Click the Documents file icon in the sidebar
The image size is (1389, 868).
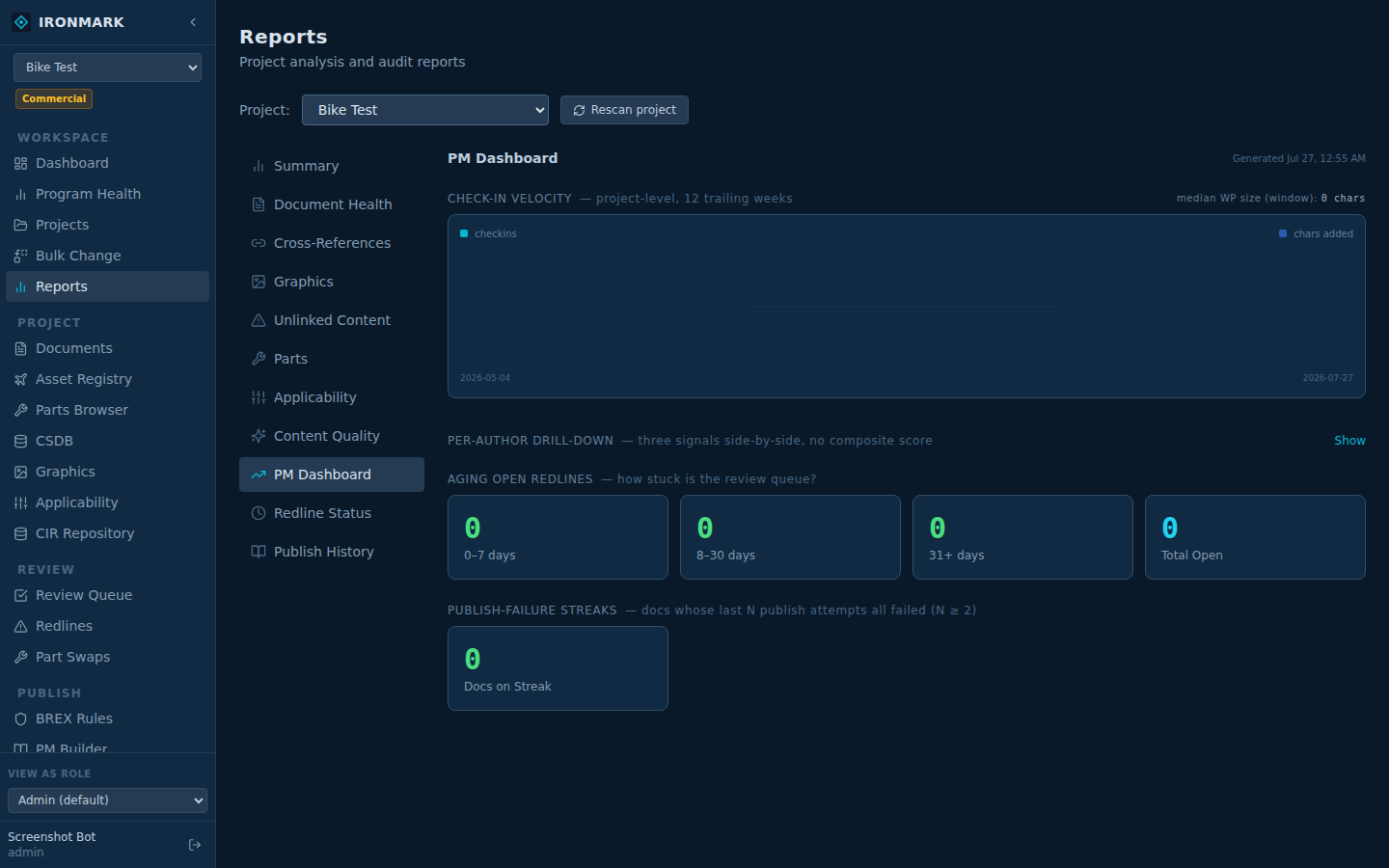click(20, 349)
